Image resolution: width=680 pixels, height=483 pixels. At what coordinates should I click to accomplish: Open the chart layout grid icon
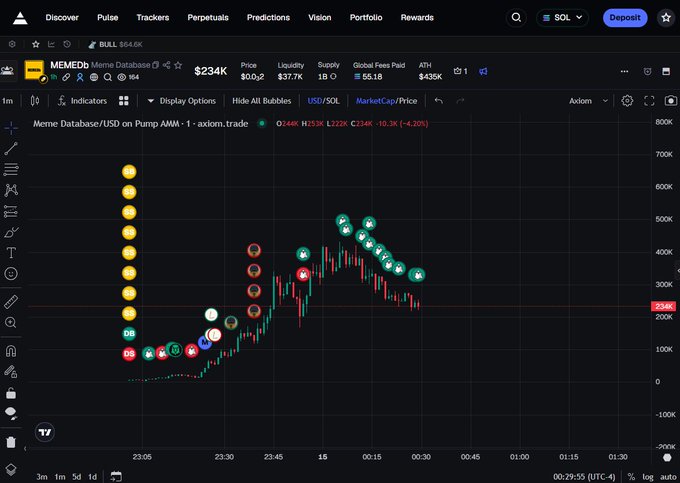coord(124,101)
